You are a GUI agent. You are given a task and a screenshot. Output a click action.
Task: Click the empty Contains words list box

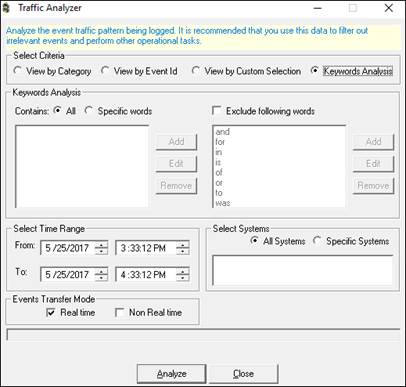point(82,166)
